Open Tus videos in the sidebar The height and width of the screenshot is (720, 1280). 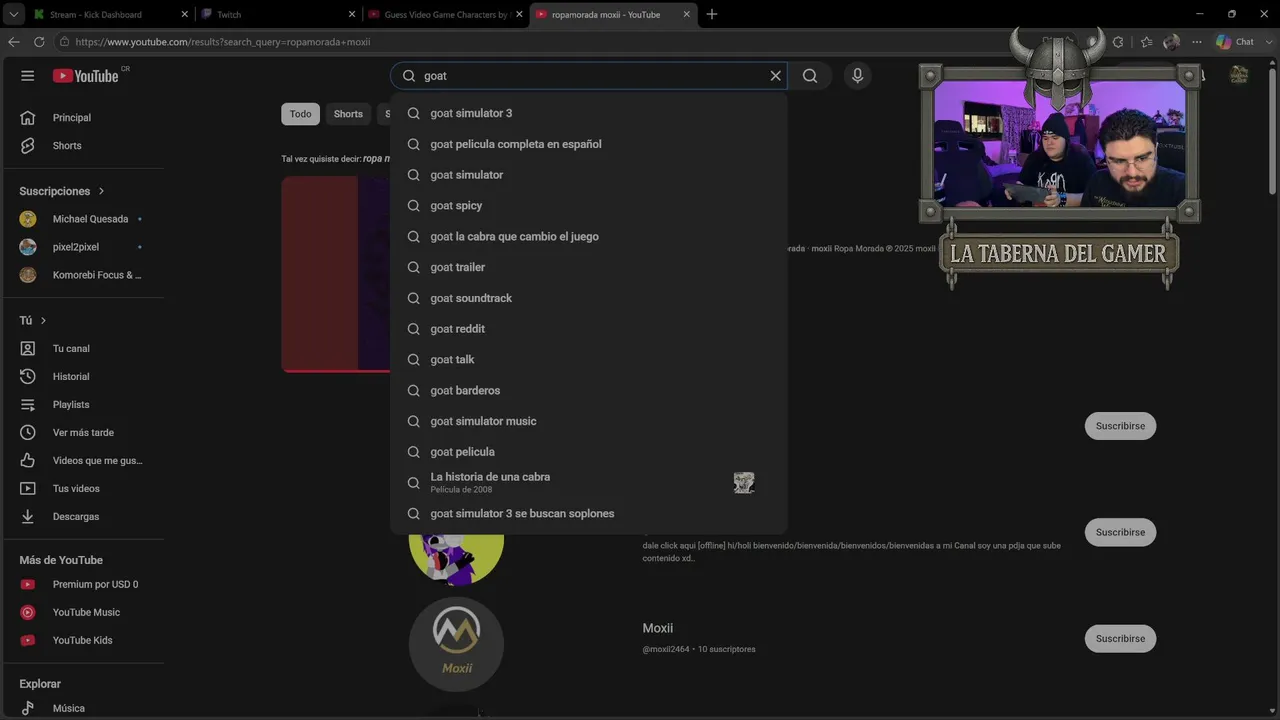click(x=84, y=489)
